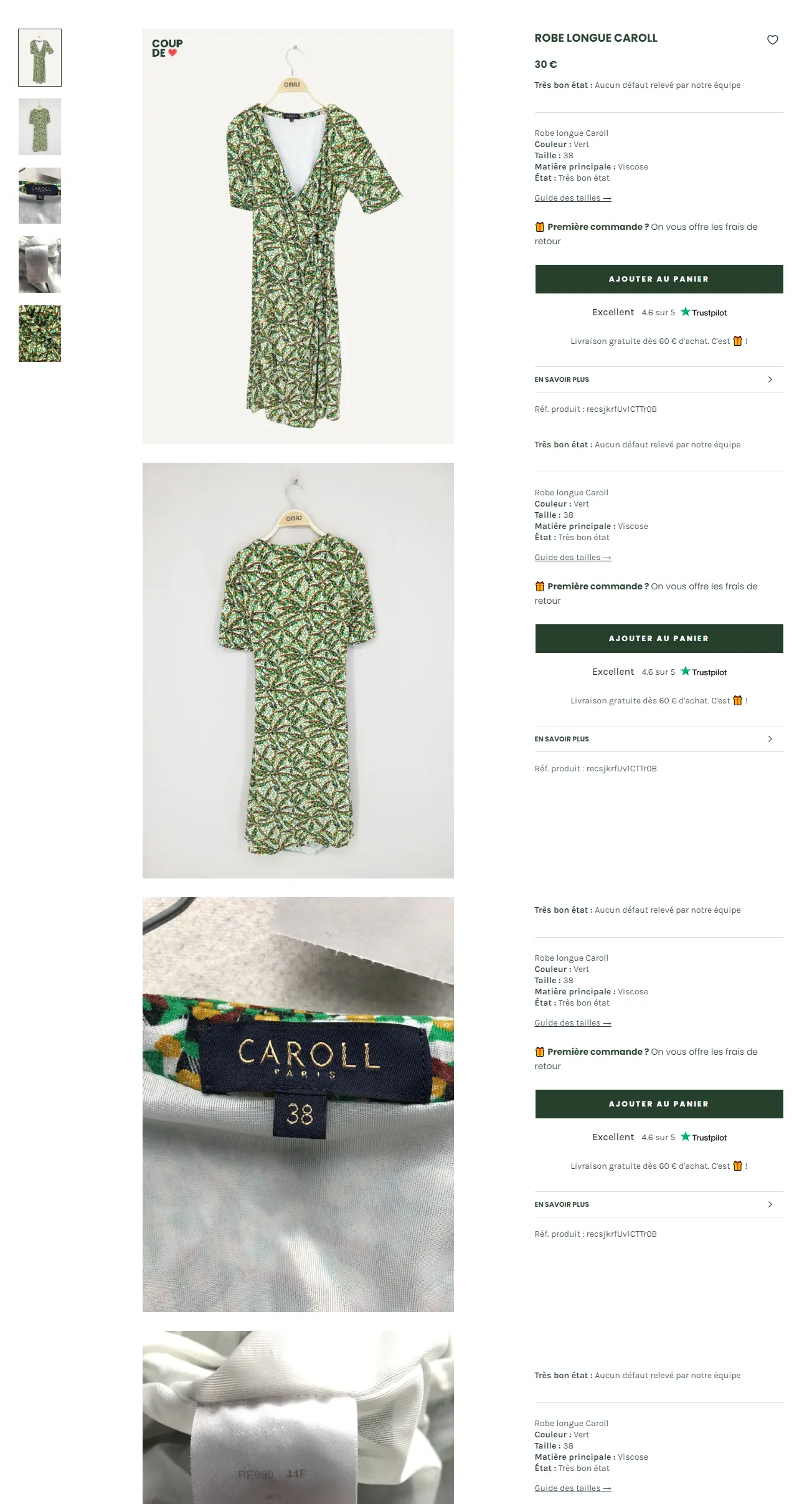Select the fabric pattern close-up thumbnail
This screenshot has height=1504, width=812.
click(40, 333)
